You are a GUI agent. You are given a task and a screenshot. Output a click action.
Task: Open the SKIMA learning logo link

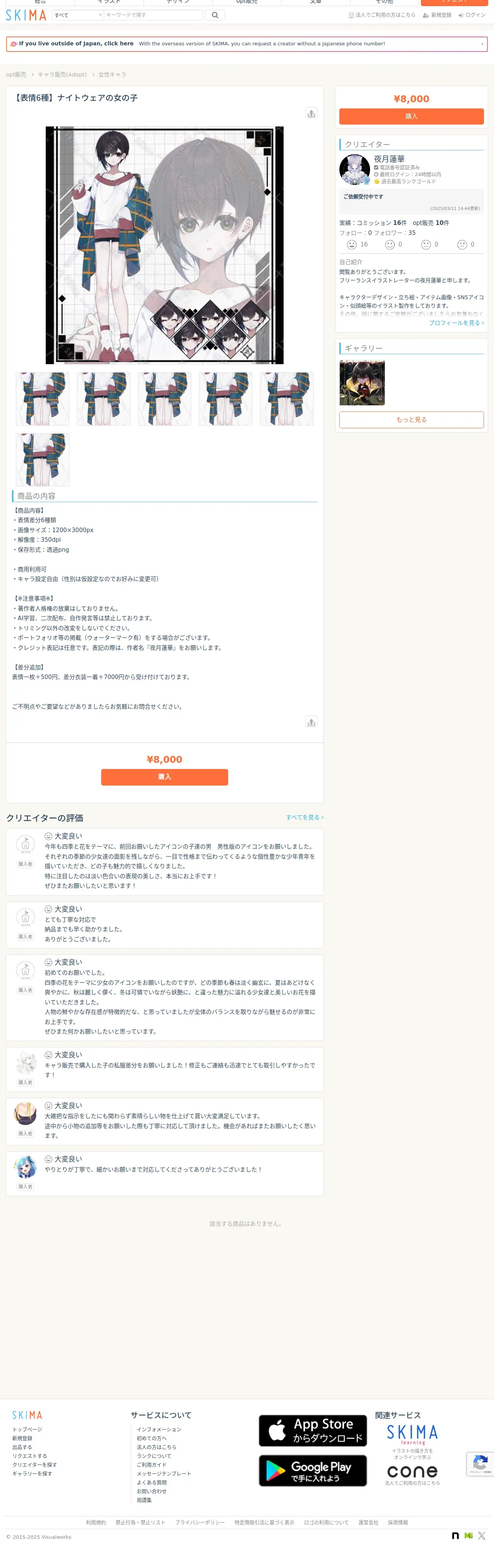[x=412, y=1435]
